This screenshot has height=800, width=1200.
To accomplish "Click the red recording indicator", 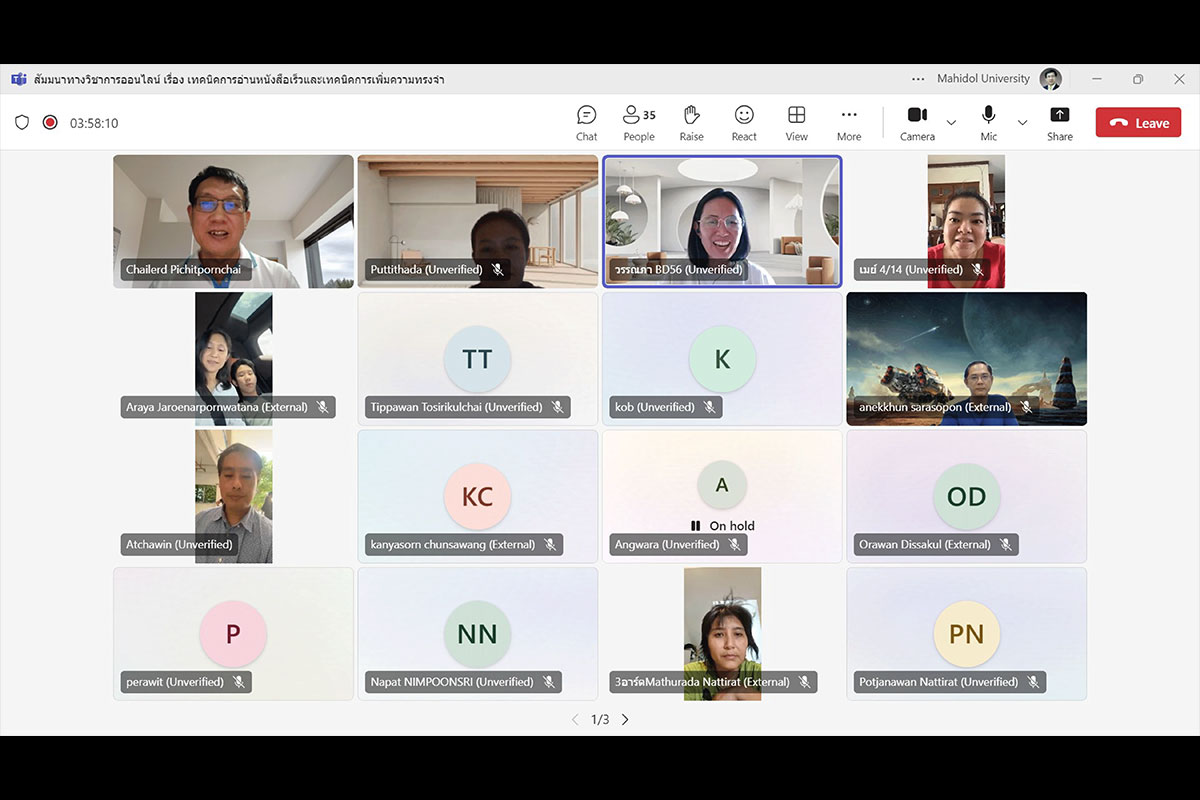I will [50, 123].
